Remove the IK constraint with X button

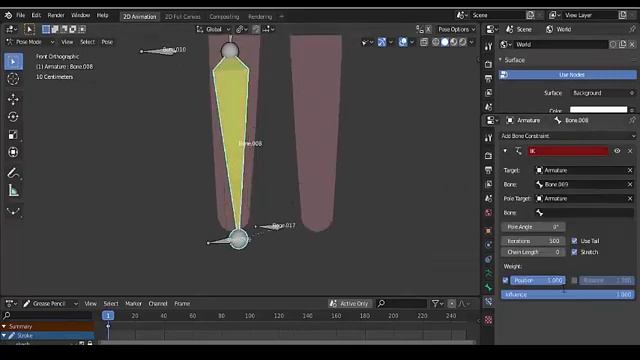[x=630, y=151]
